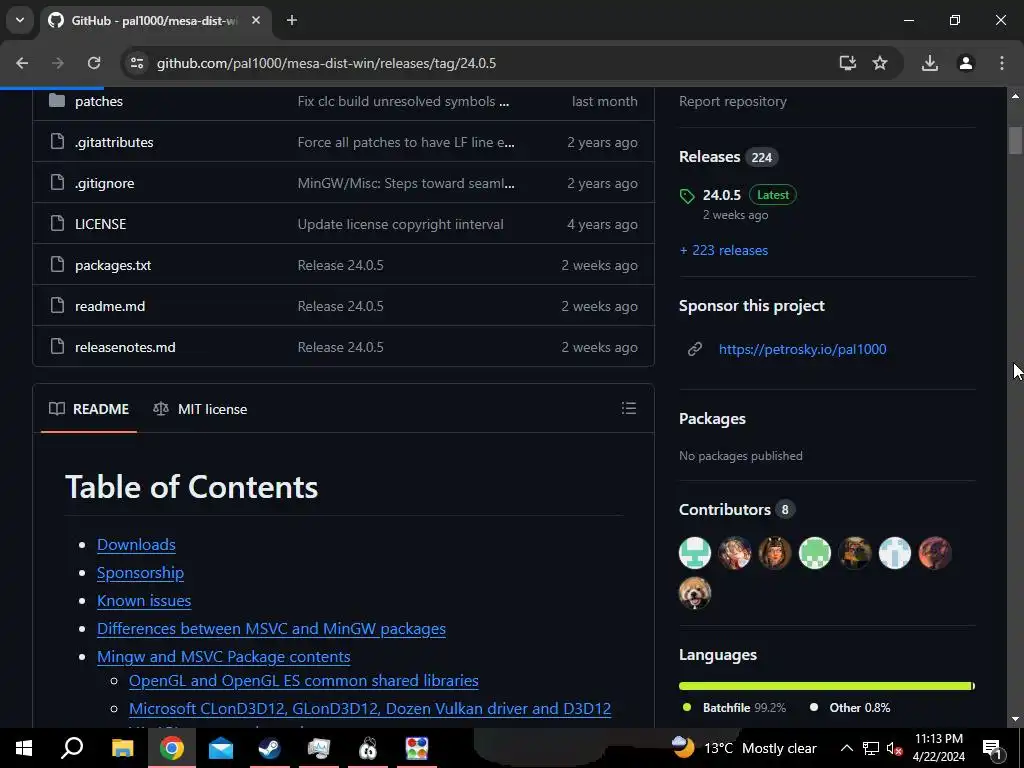Screen dimensions: 1024x768
Task: Show hidden system tray icons
Action: click(x=846, y=748)
